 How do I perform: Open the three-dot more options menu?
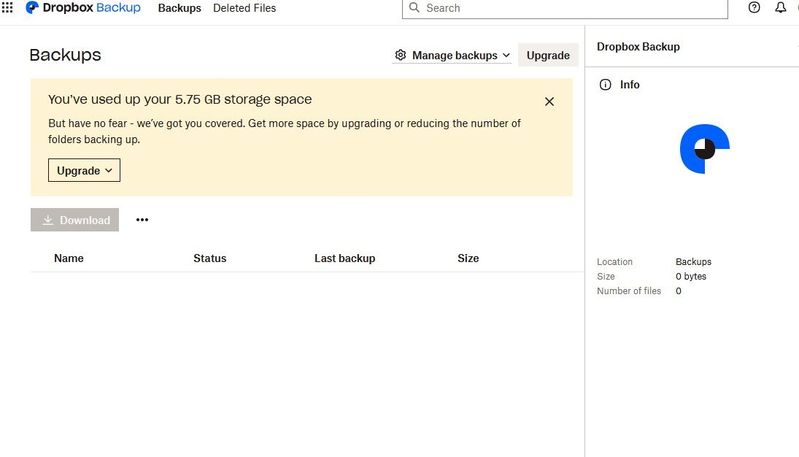tap(142, 220)
